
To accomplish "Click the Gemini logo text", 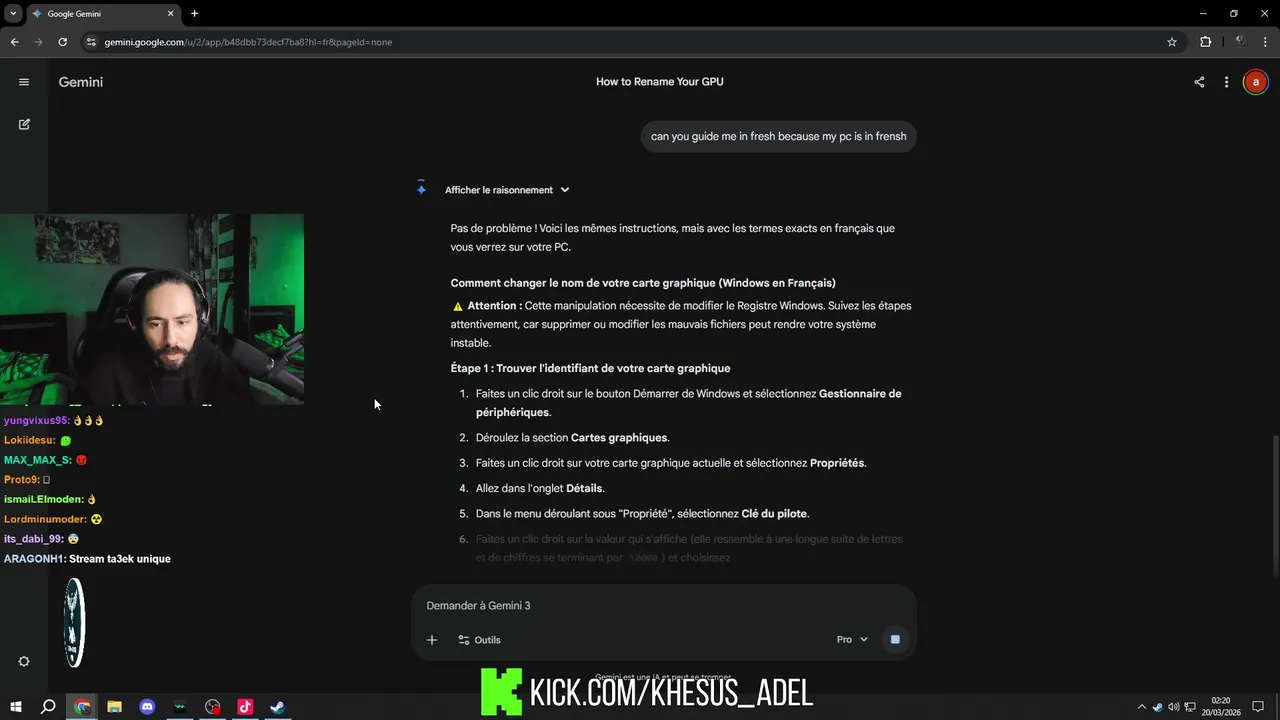I will click(81, 82).
